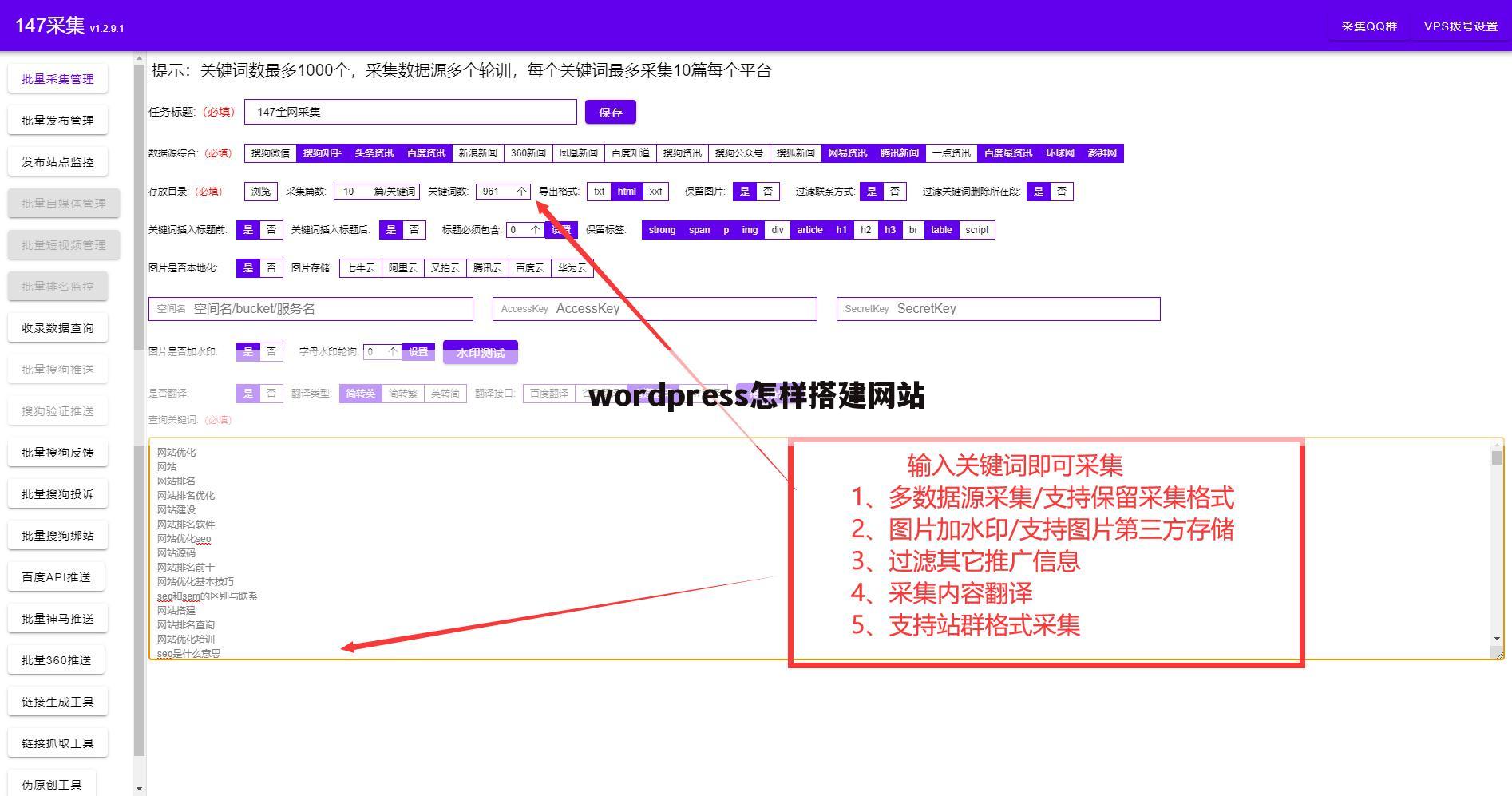Click the AccessKey input field
This screenshot has width=1512, height=796.
tap(655, 308)
